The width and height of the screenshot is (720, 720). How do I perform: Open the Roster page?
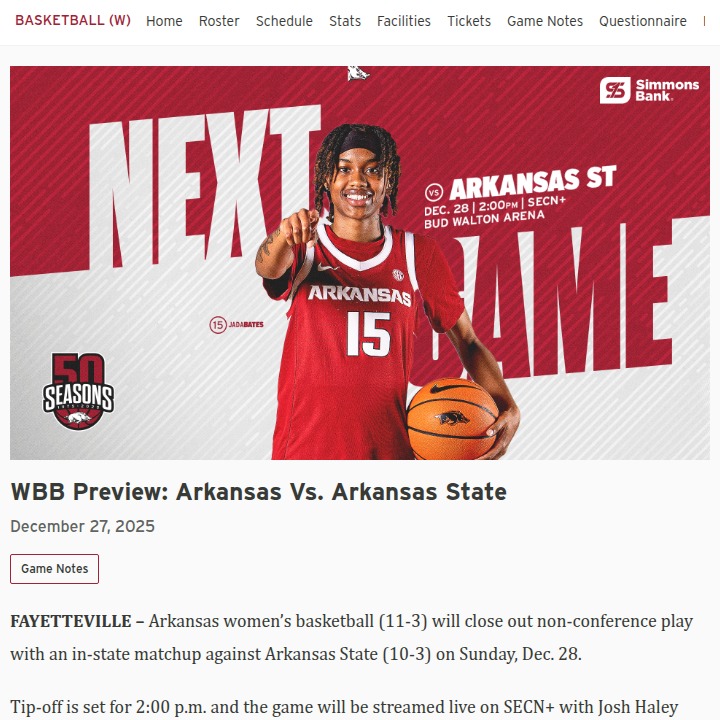click(x=219, y=21)
